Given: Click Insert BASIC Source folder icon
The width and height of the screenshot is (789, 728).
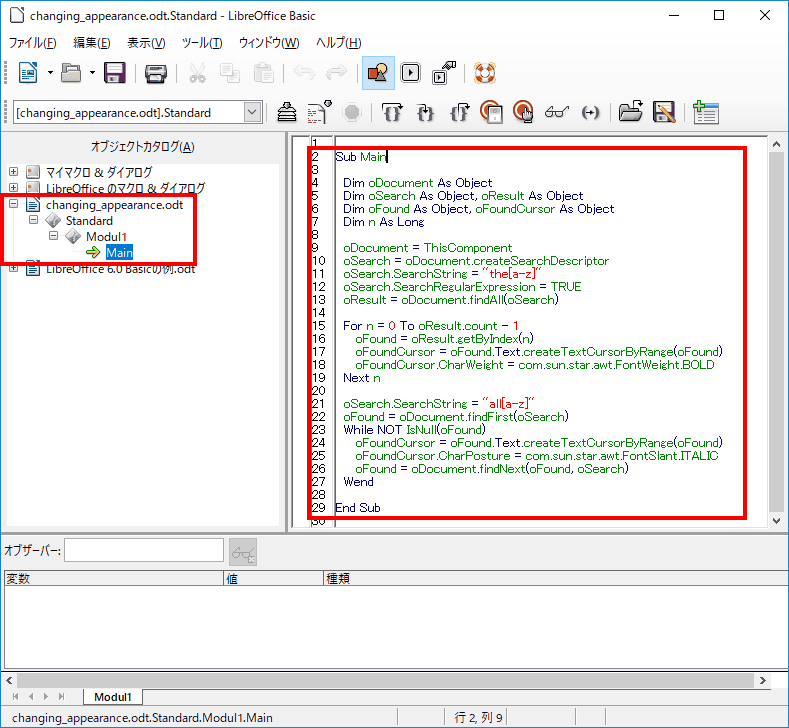Looking at the screenshot, I should pyautogui.click(x=630, y=112).
